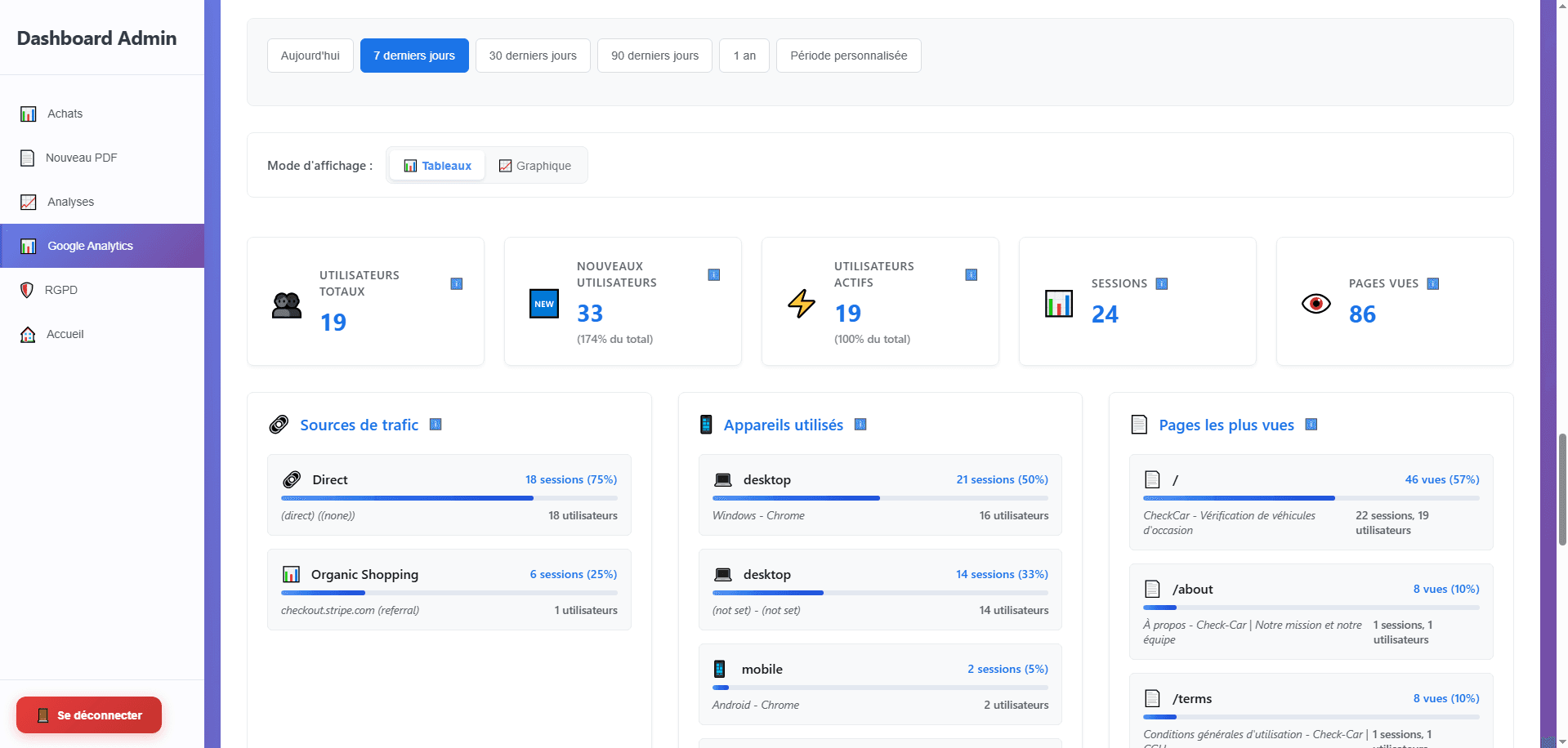Viewport: 1568px width, 748px height.
Task: Switch display mode to Graphique
Action: tap(535, 166)
